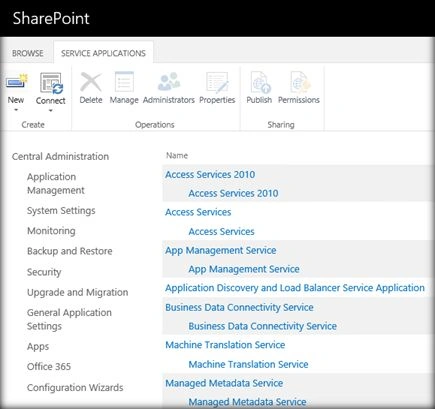Open the Properties ribbon icon
Viewport: 435px width, 409px height.
[x=217, y=82]
